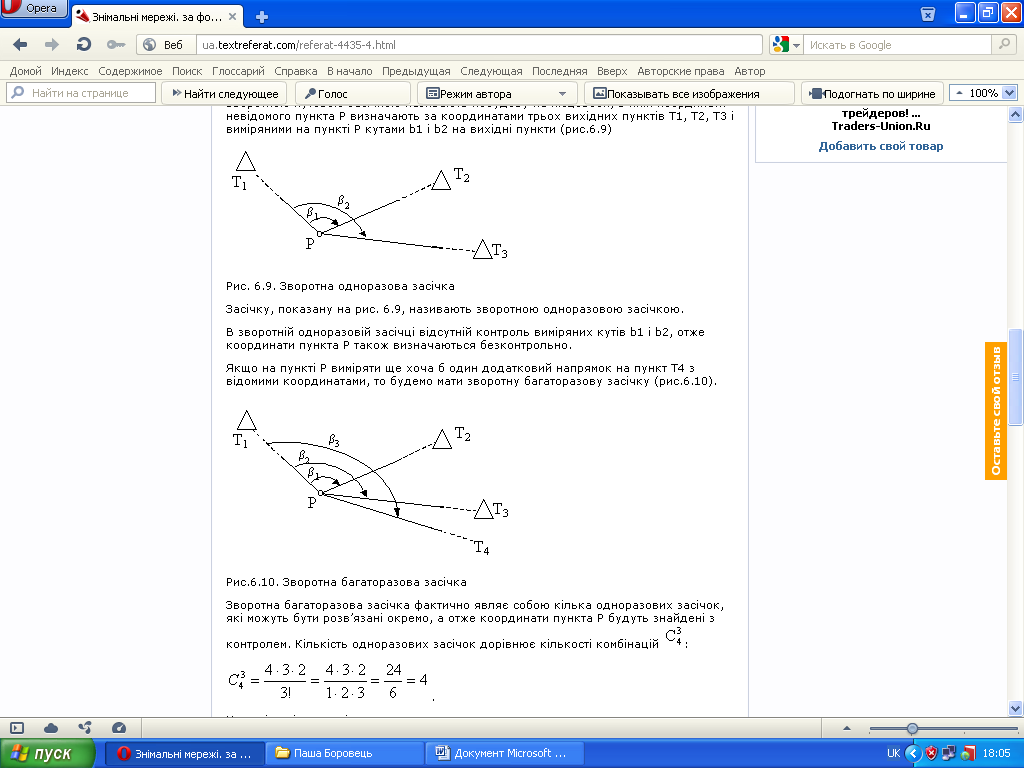Click figure 6.10 multiple resection diagram

[x=369, y=483]
